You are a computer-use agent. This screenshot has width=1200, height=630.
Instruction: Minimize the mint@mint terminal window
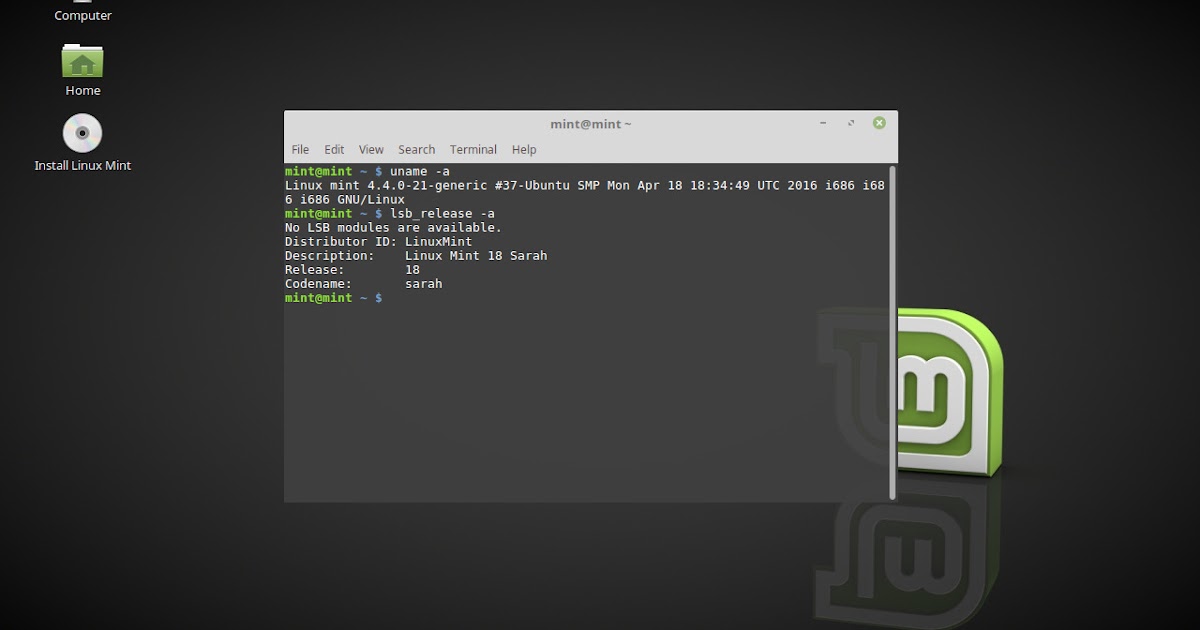(823, 123)
